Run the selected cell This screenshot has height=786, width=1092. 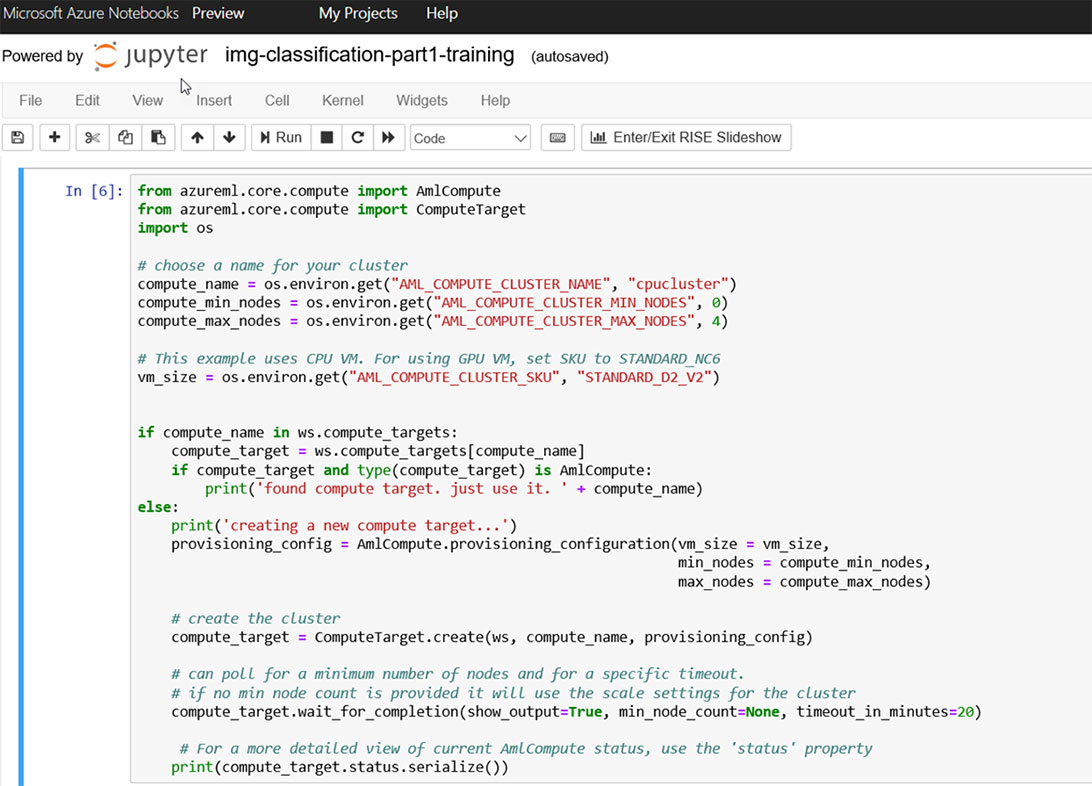[280, 137]
